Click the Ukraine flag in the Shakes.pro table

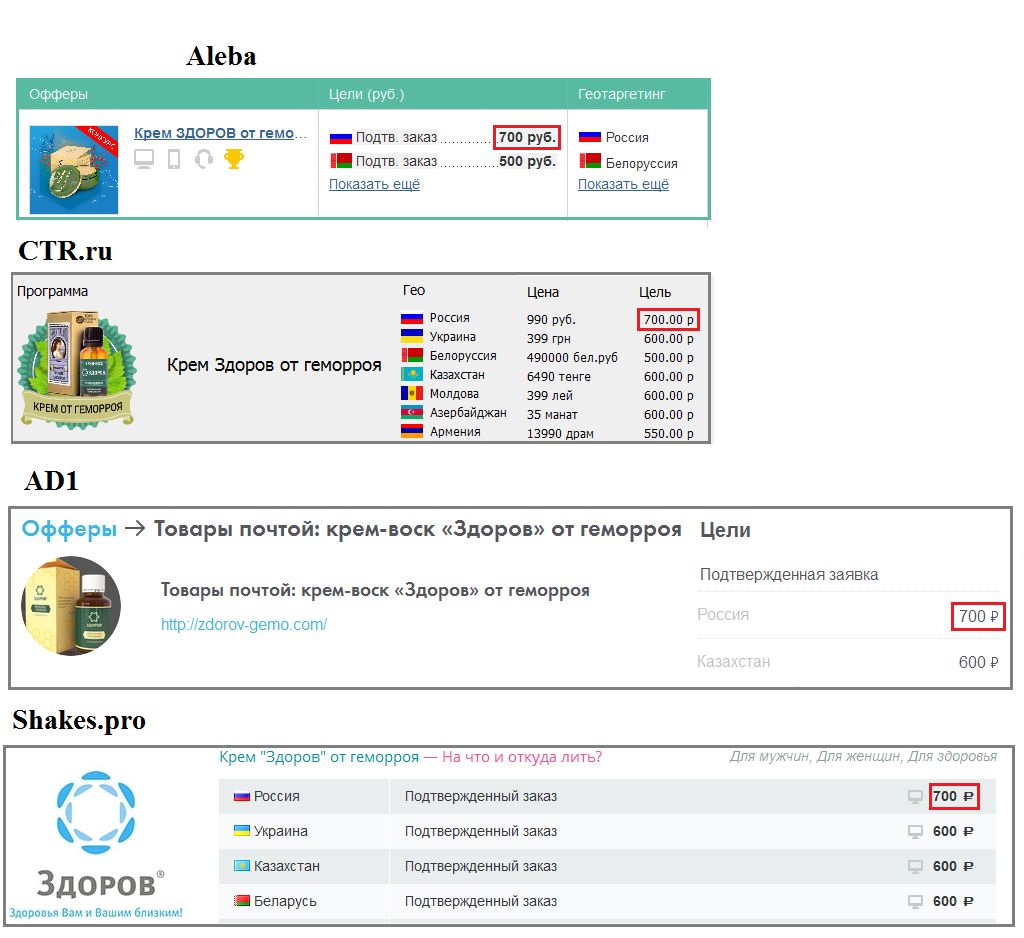click(242, 831)
